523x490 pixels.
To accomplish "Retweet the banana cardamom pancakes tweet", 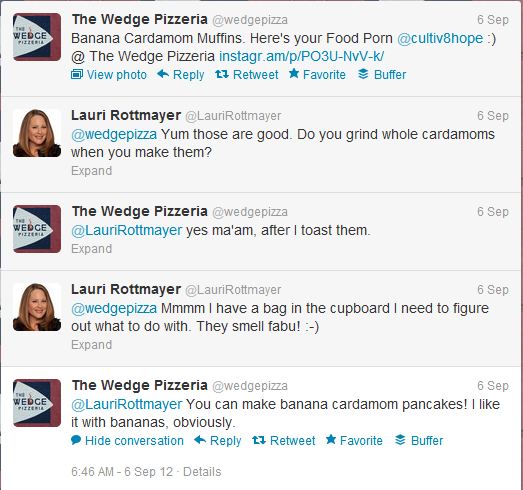I will (284, 441).
